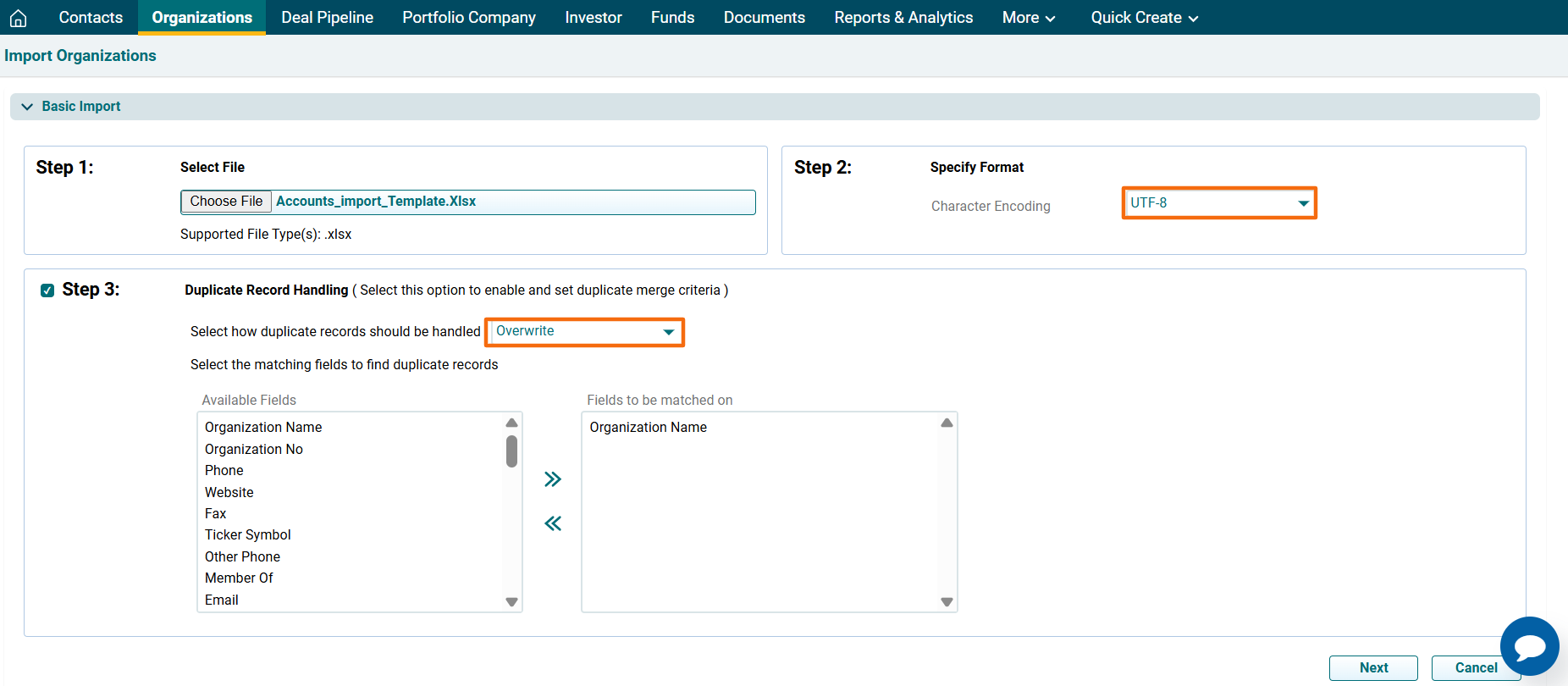Viewport: 1568px width, 686px height.
Task: Go to the home icon
Action: tap(18, 18)
